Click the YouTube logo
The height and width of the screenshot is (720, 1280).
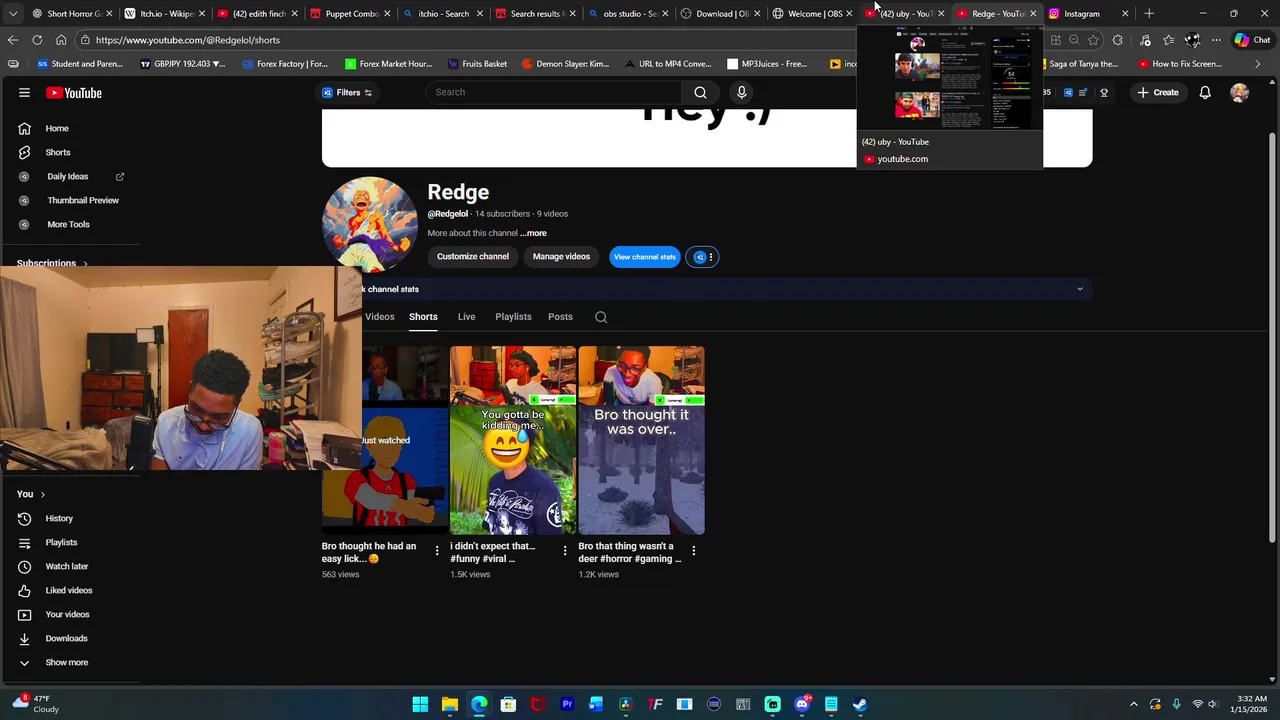click(74, 93)
